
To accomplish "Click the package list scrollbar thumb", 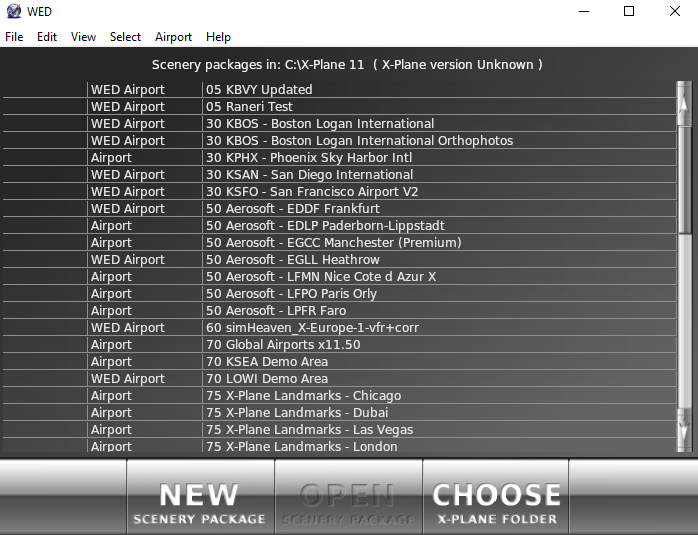I will pos(684,179).
